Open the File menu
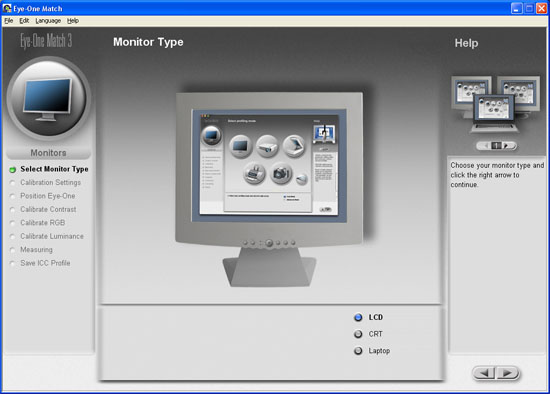 pos(8,21)
